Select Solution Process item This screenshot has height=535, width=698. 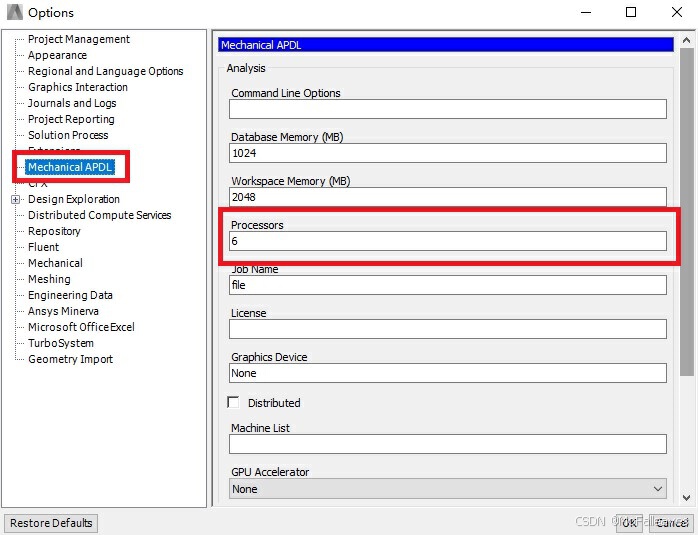(x=68, y=135)
